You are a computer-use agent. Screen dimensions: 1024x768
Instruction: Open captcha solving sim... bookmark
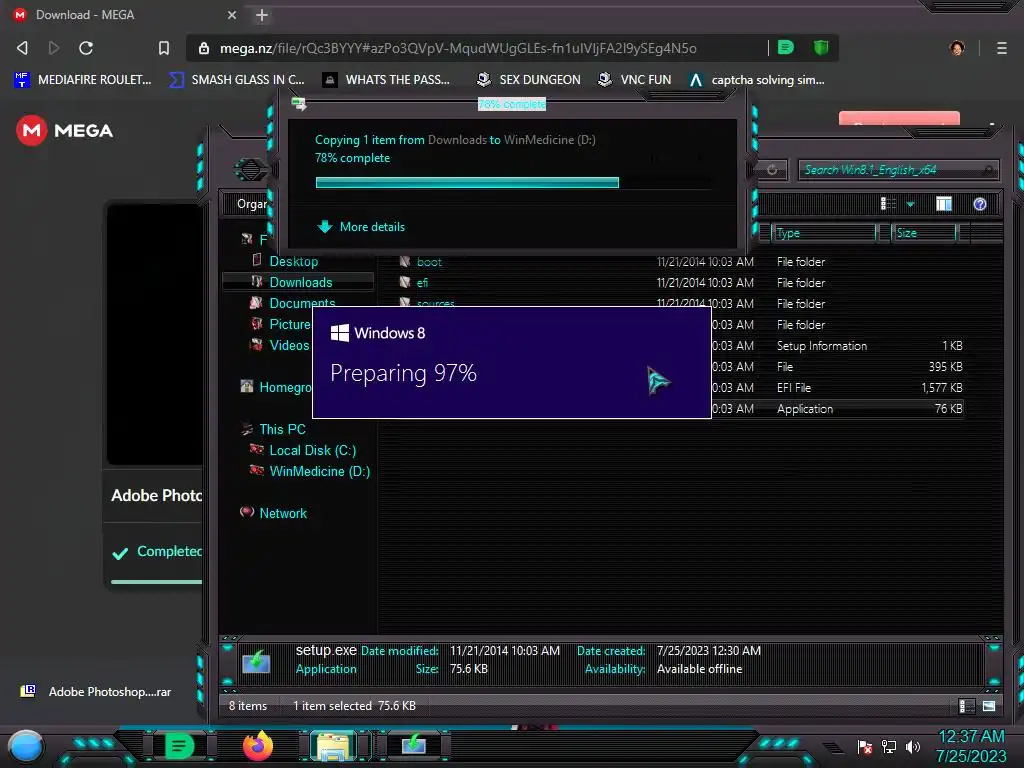758,80
